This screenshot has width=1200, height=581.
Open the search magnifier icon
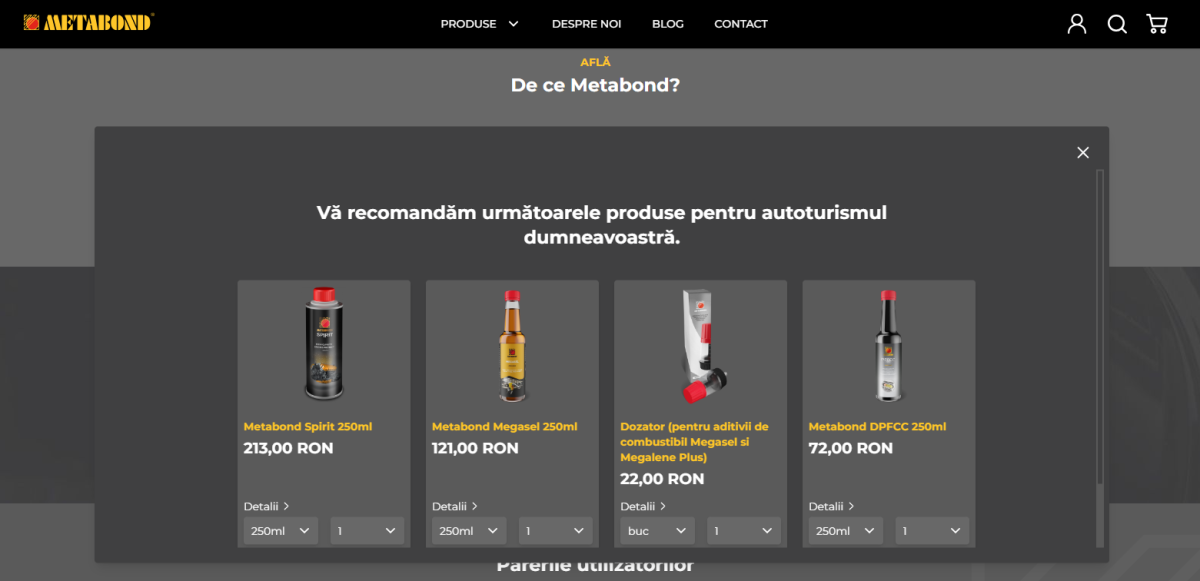[x=1117, y=24]
